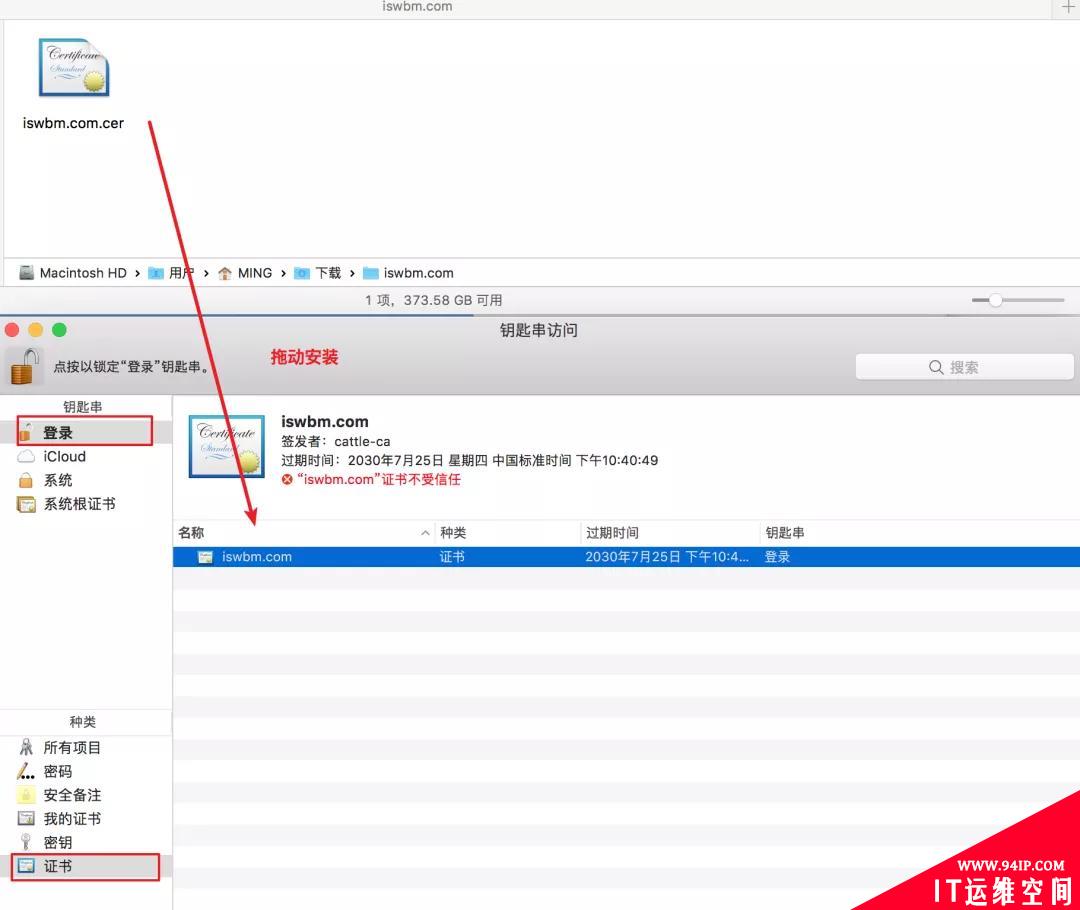
Task: Select the 系统 keychain in the sidebar
Action: pos(85,480)
